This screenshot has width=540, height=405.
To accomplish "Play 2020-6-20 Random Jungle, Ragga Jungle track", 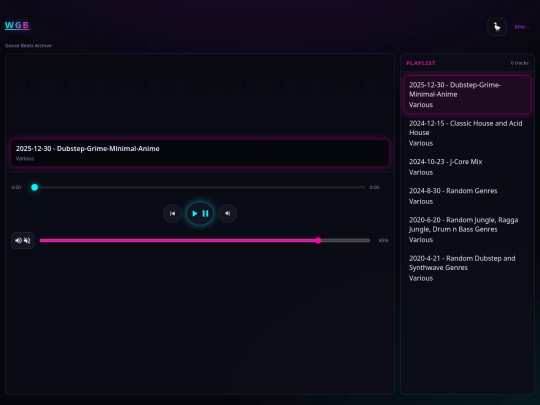I will pyautogui.click(x=467, y=229).
